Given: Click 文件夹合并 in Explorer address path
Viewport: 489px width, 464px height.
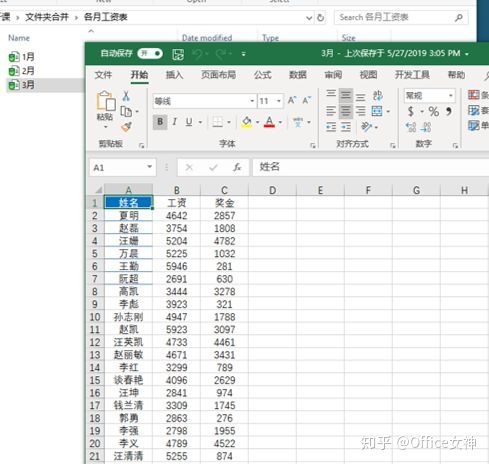Looking at the screenshot, I should point(47,17).
